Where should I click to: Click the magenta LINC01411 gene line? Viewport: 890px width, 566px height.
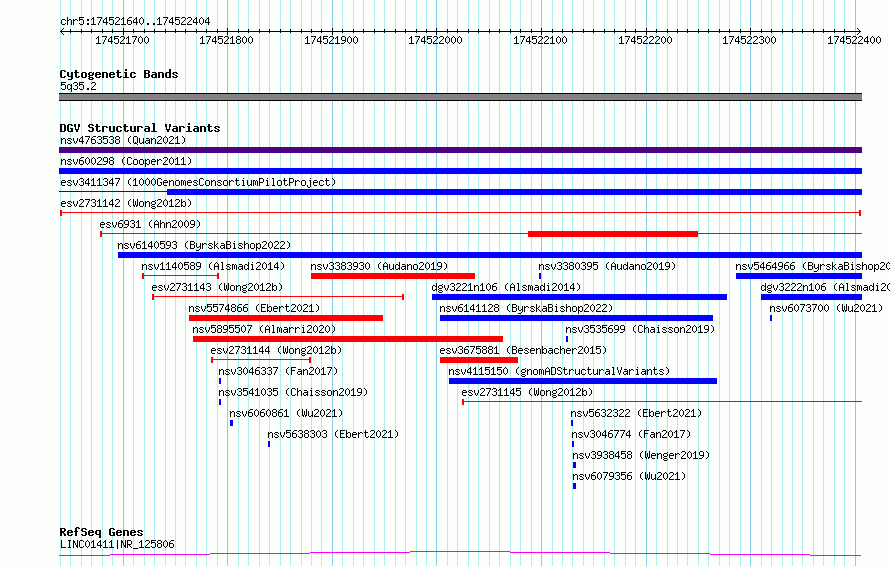pyautogui.click(x=460, y=554)
